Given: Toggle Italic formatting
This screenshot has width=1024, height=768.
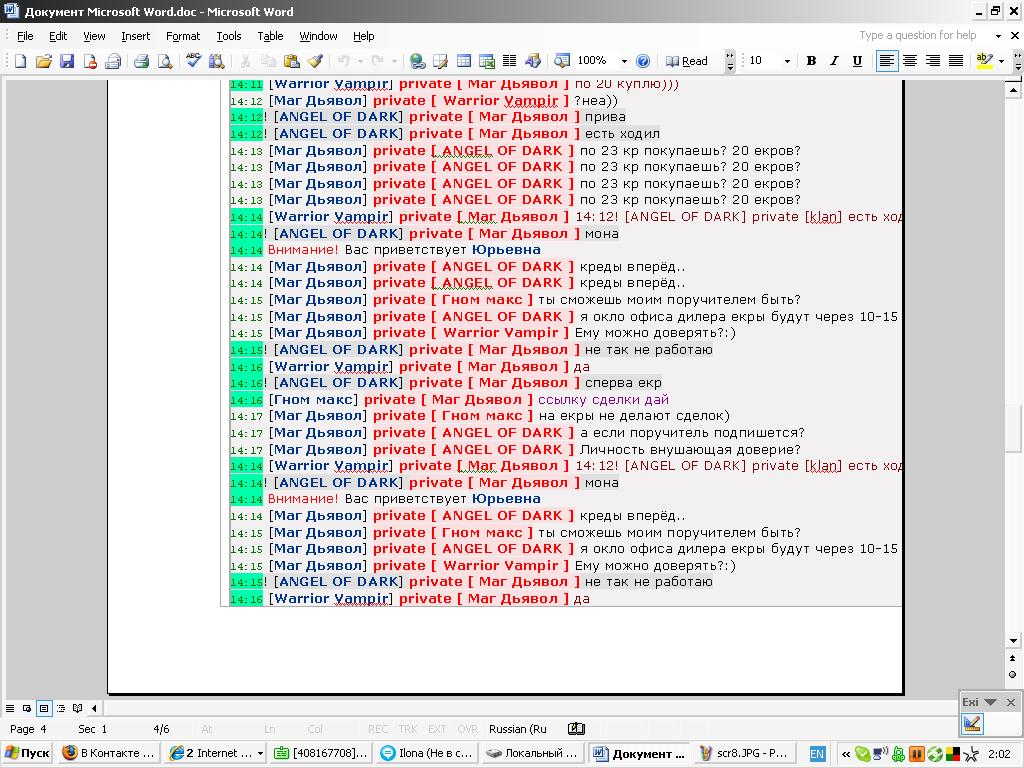Looking at the screenshot, I should click(x=834, y=61).
